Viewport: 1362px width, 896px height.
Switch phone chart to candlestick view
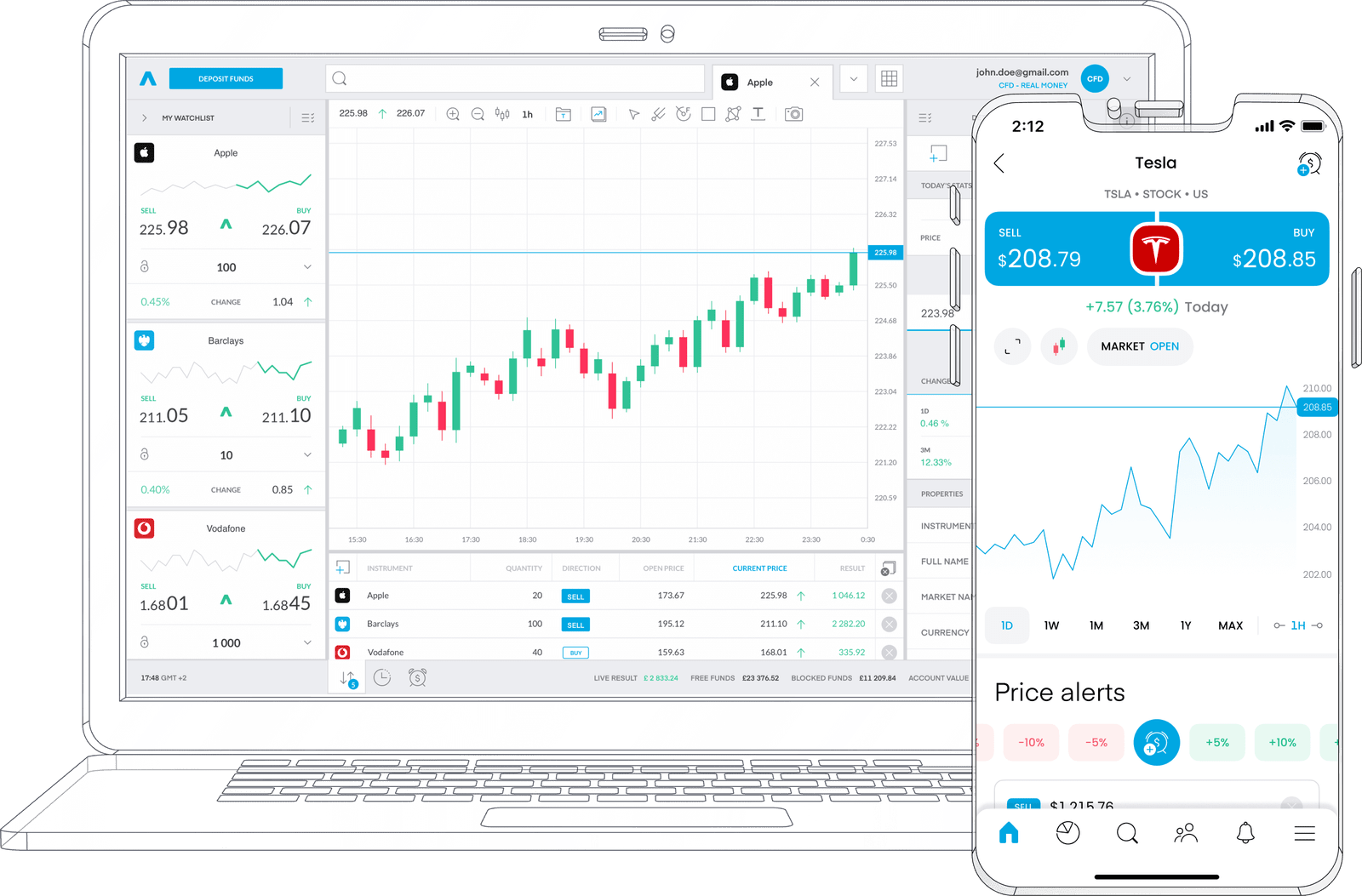coord(1059,346)
